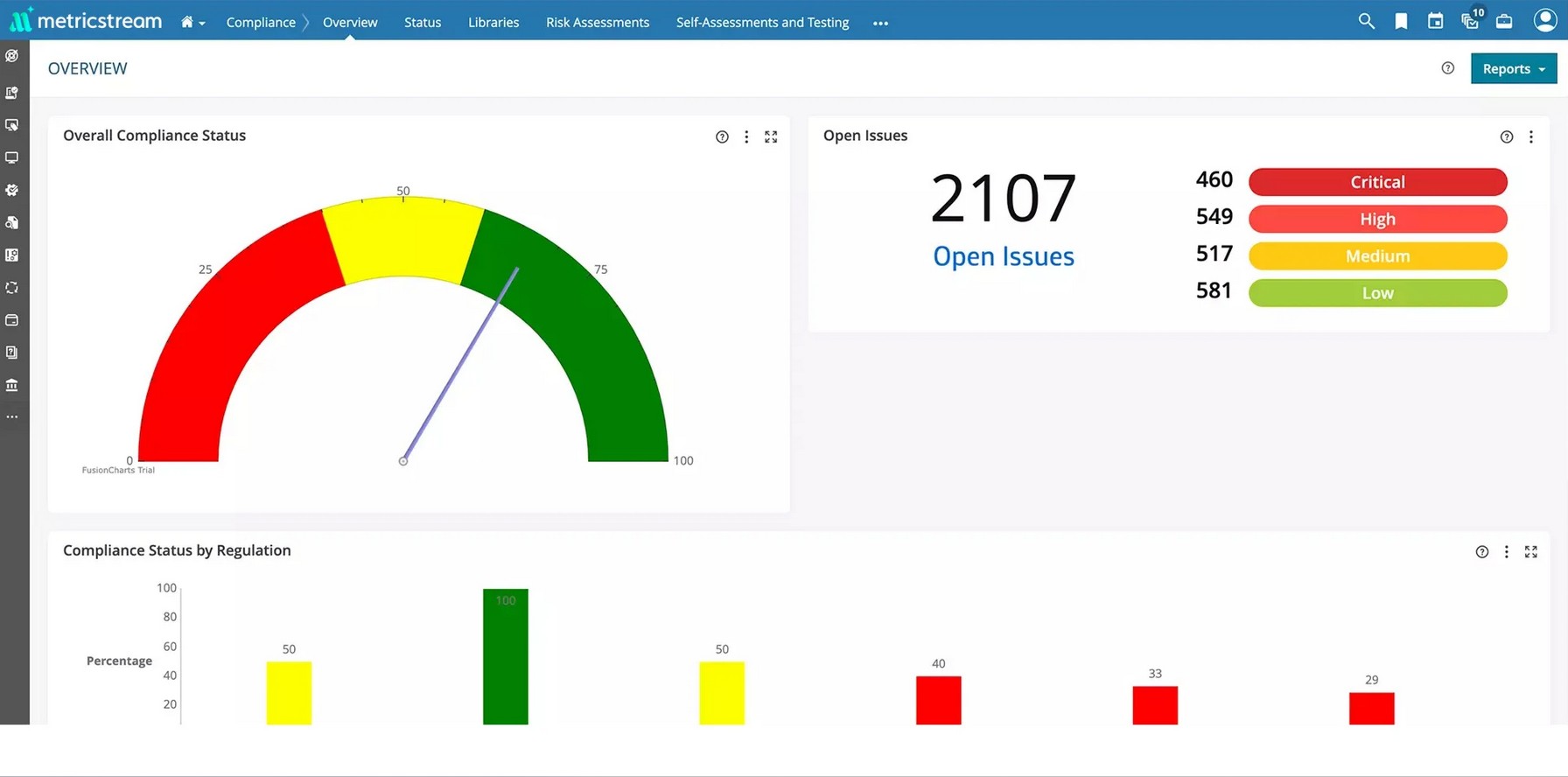Click the green bar labeled 100
1568x777 pixels.
(506, 656)
